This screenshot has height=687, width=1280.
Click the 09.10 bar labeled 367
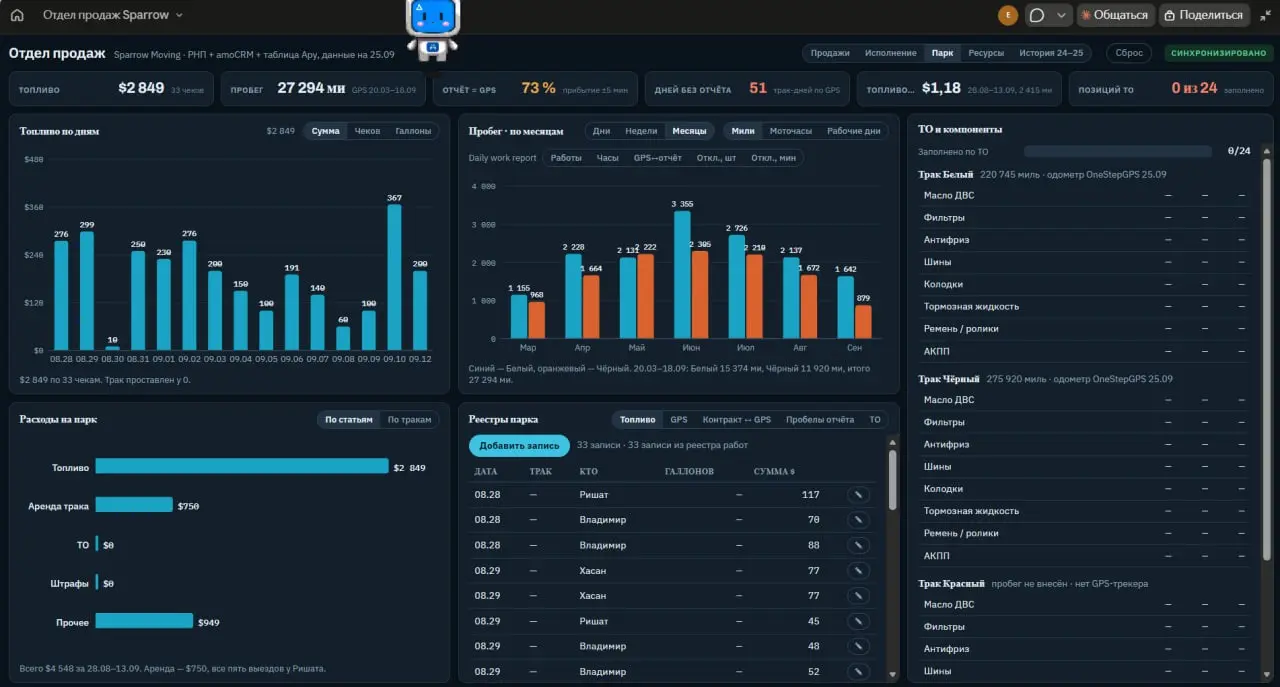click(394, 278)
